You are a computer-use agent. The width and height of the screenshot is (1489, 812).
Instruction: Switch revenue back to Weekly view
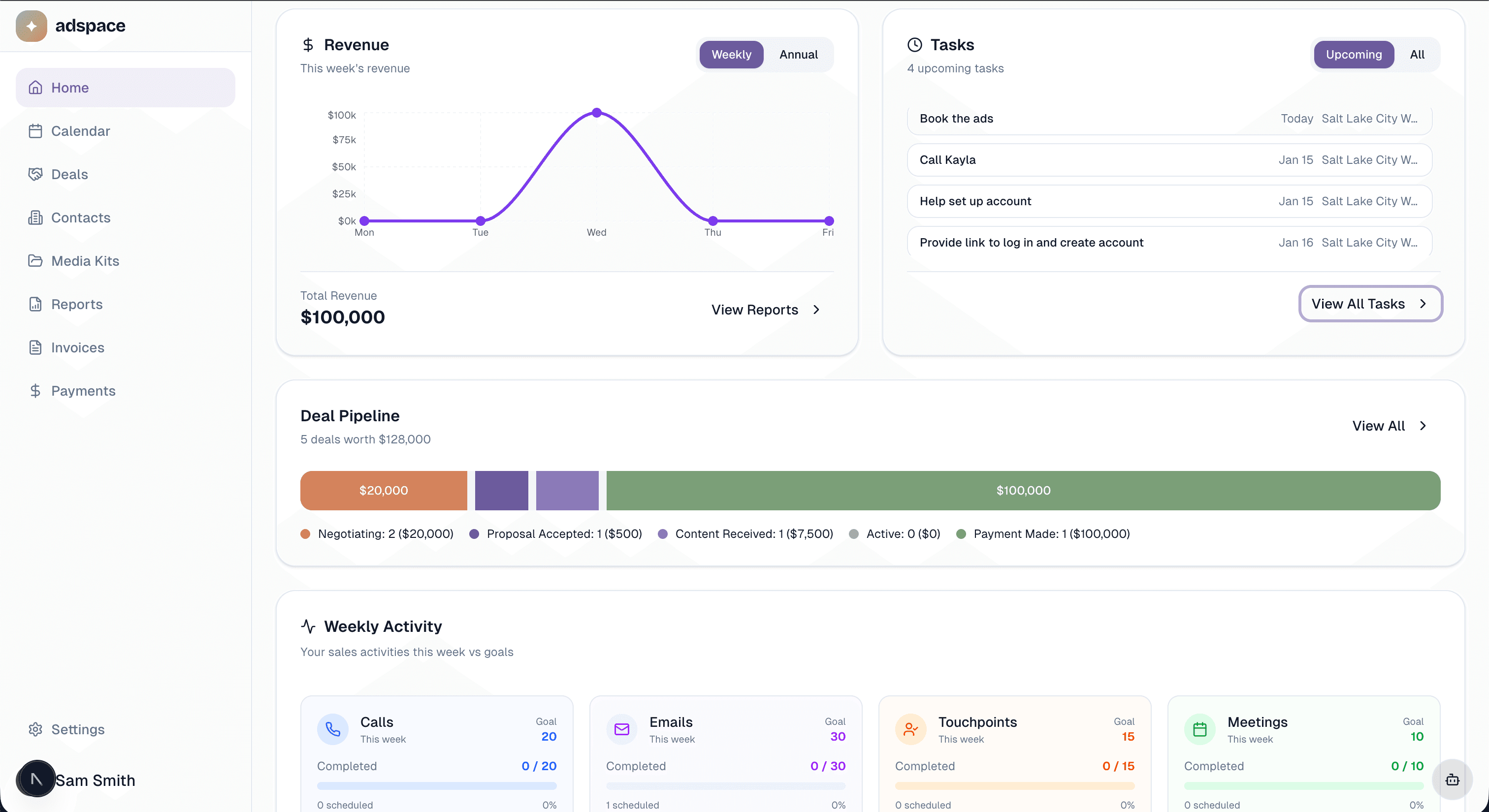click(731, 54)
